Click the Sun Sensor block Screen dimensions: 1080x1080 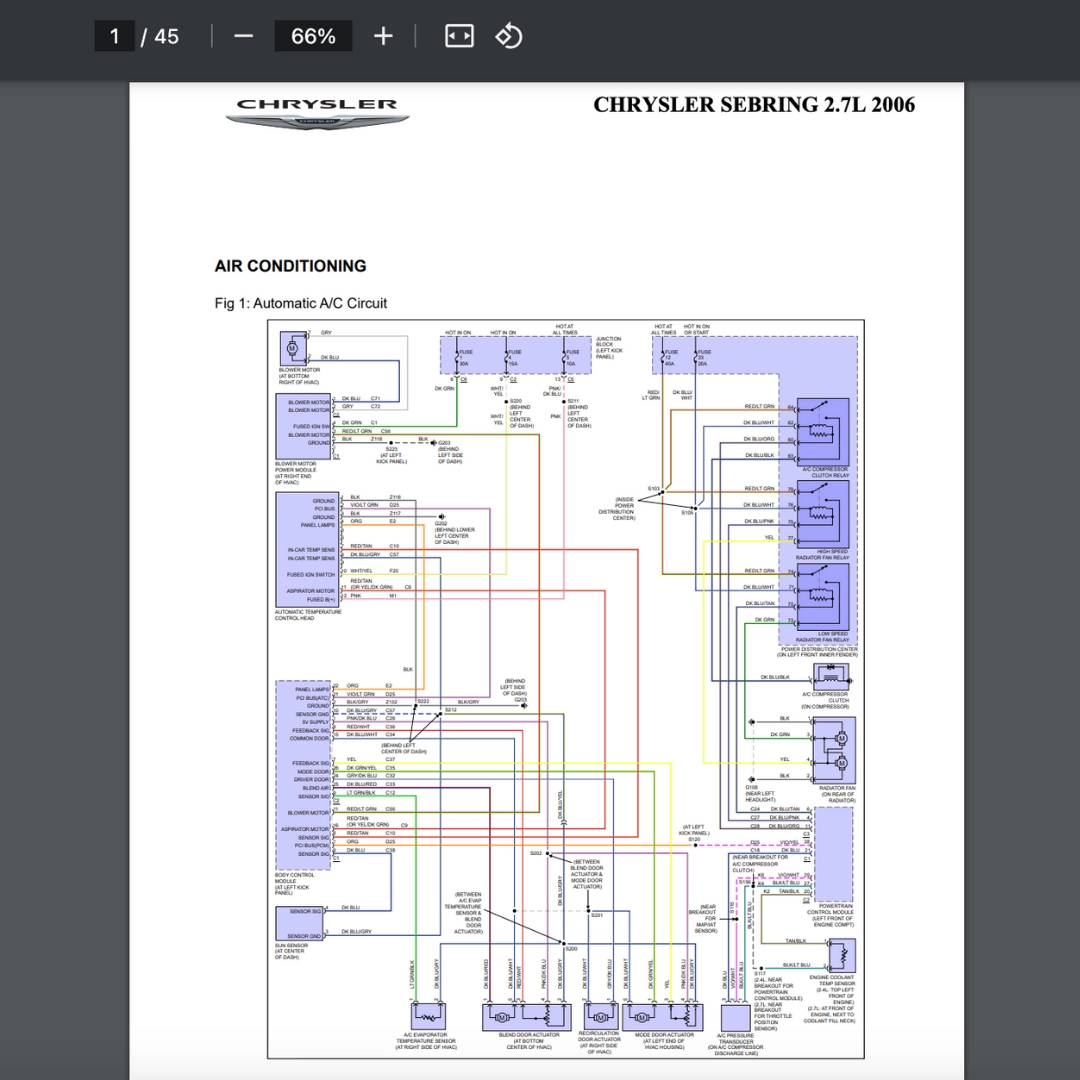[x=300, y=924]
